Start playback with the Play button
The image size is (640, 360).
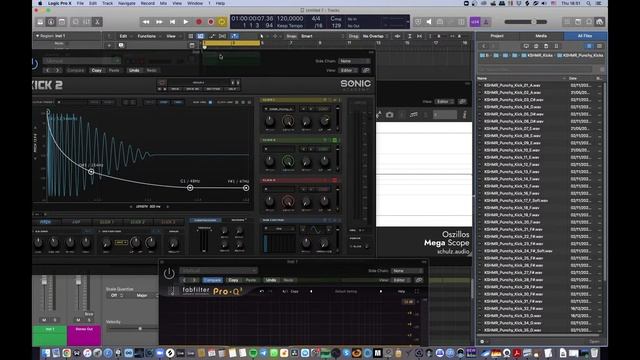tap(186, 22)
